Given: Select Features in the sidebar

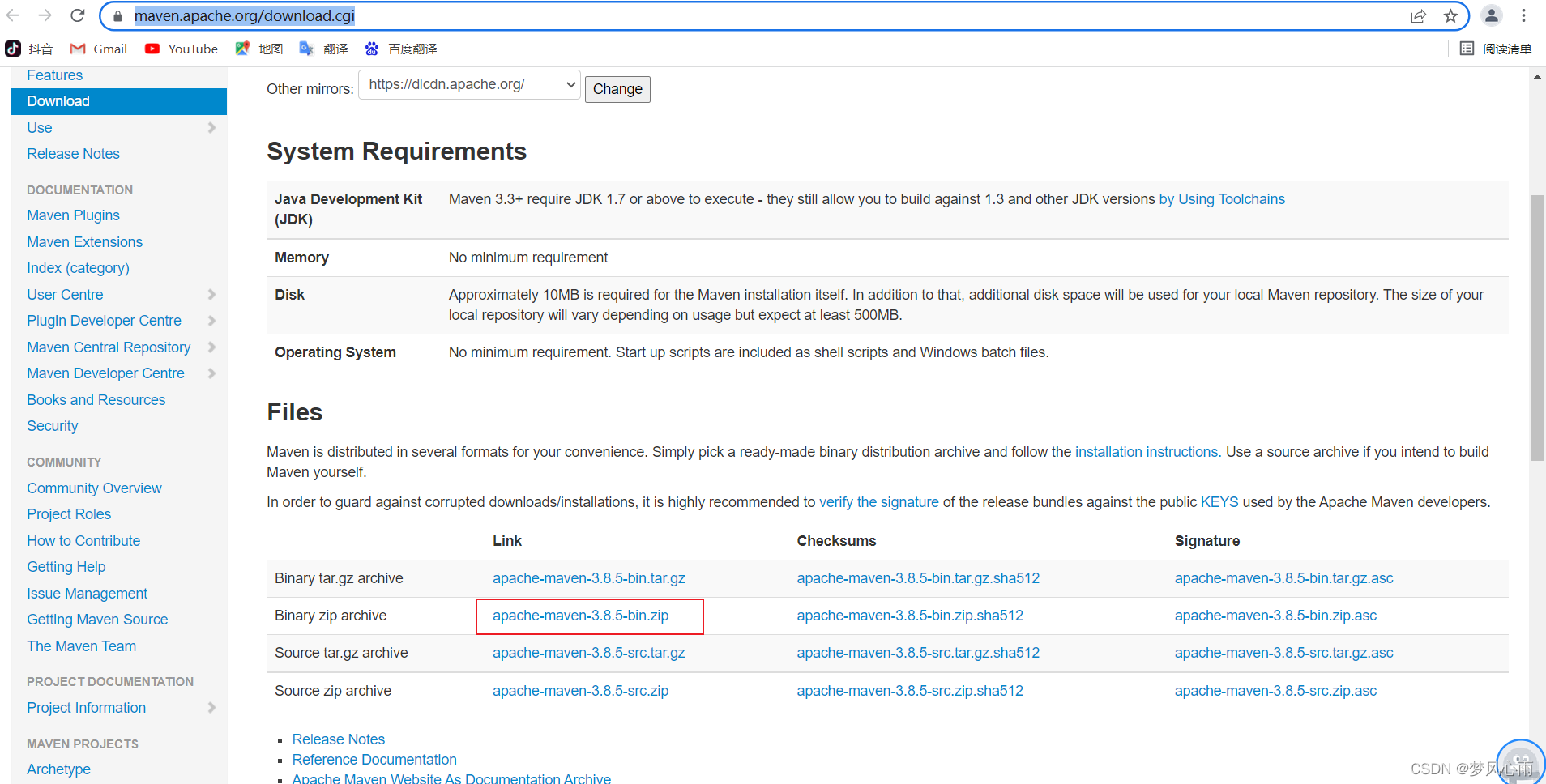Looking at the screenshot, I should pyautogui.click(x=55, y=75).
